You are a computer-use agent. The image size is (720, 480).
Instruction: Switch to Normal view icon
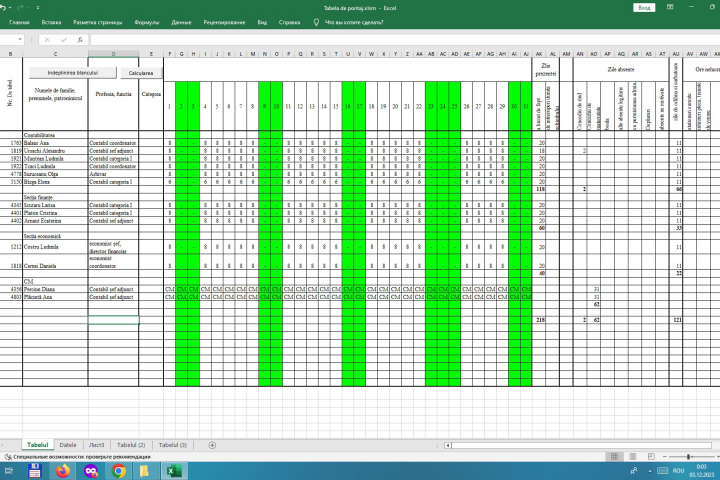click(x=614, y=456)
